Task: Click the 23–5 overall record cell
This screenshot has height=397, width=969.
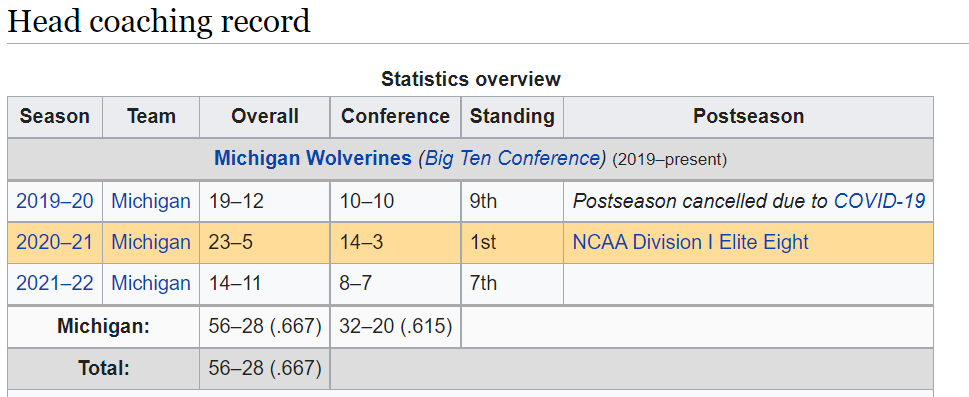Action: click(x=264, y=242)
